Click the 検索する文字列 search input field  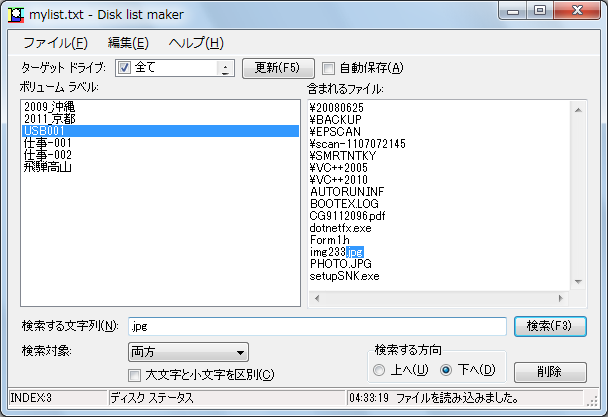pyautogui.click(x=317, y=326)
